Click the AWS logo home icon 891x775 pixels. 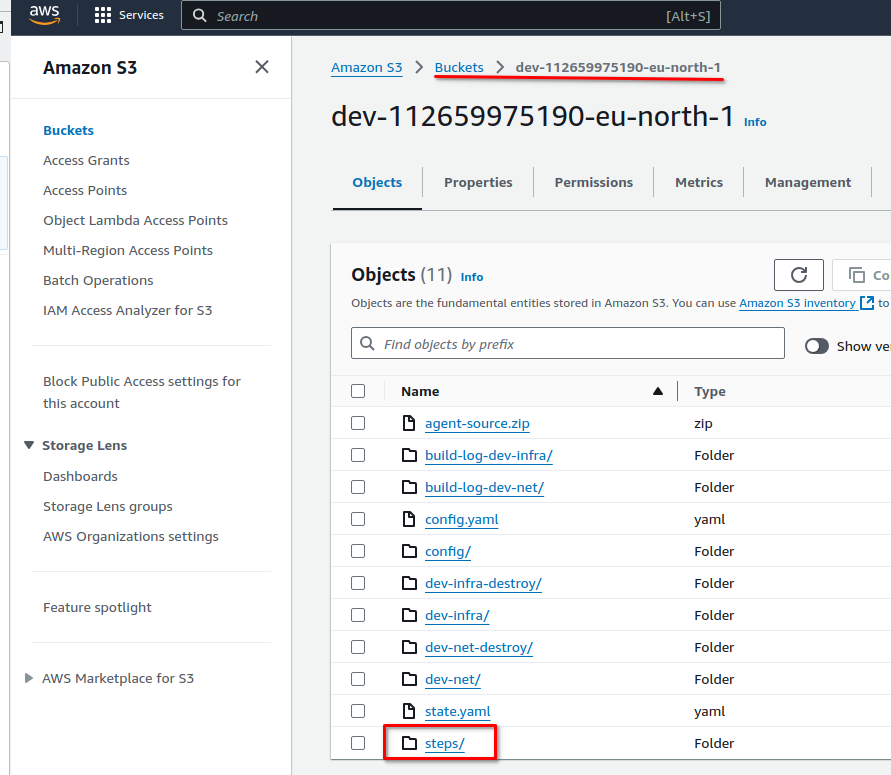click(44, 15)
